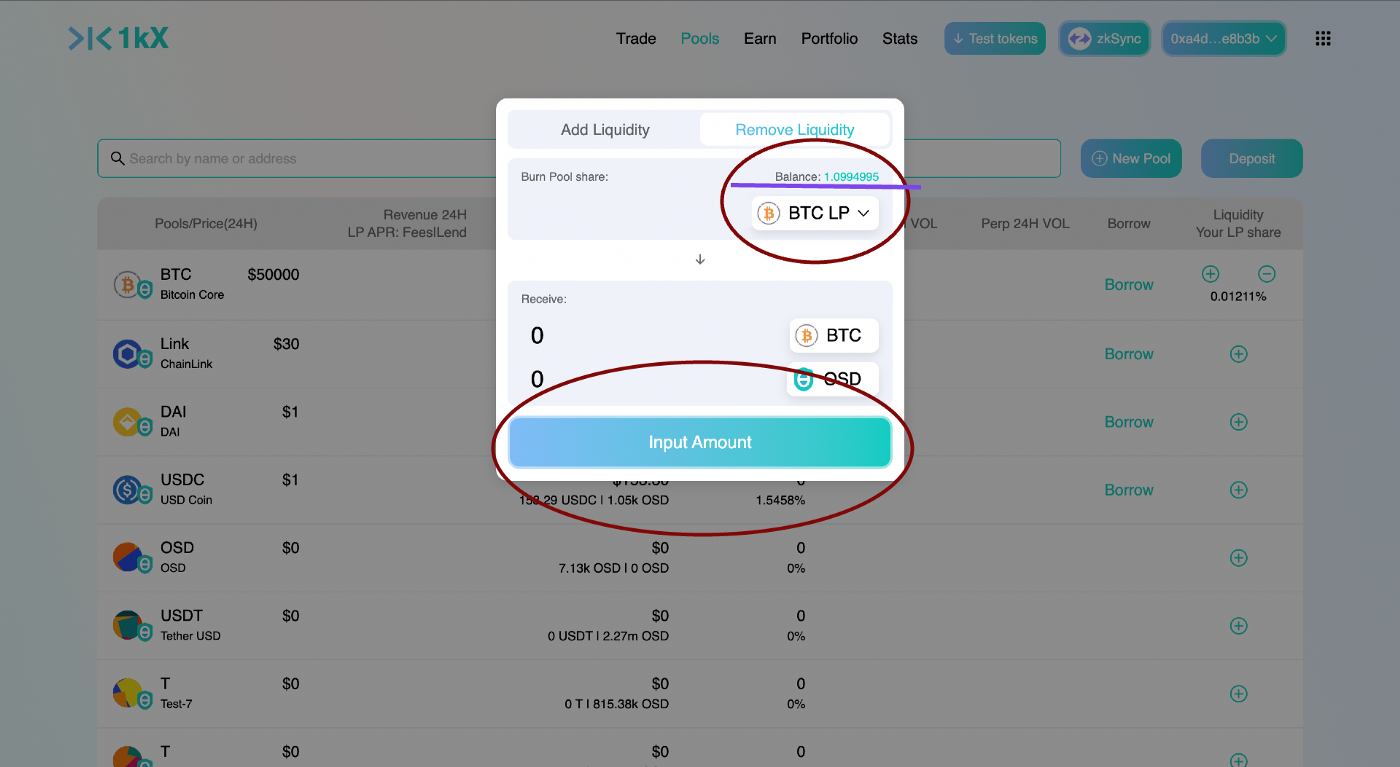
Task: Click the plus icon in OSD row
Action: coord(1238,558)
